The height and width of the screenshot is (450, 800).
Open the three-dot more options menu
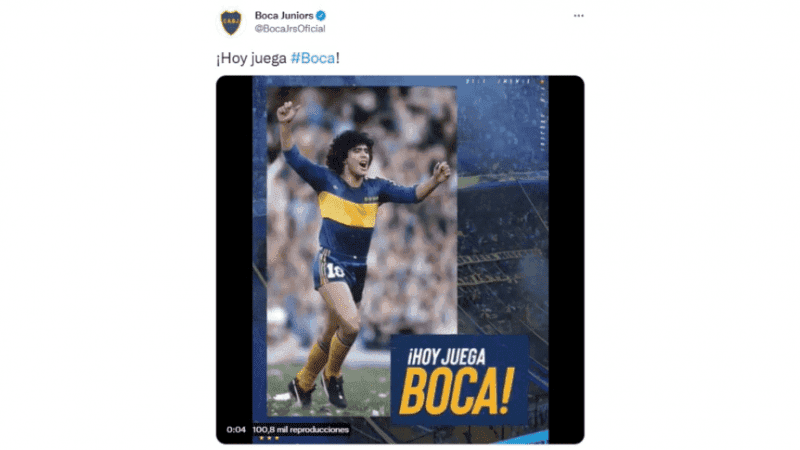579,16
